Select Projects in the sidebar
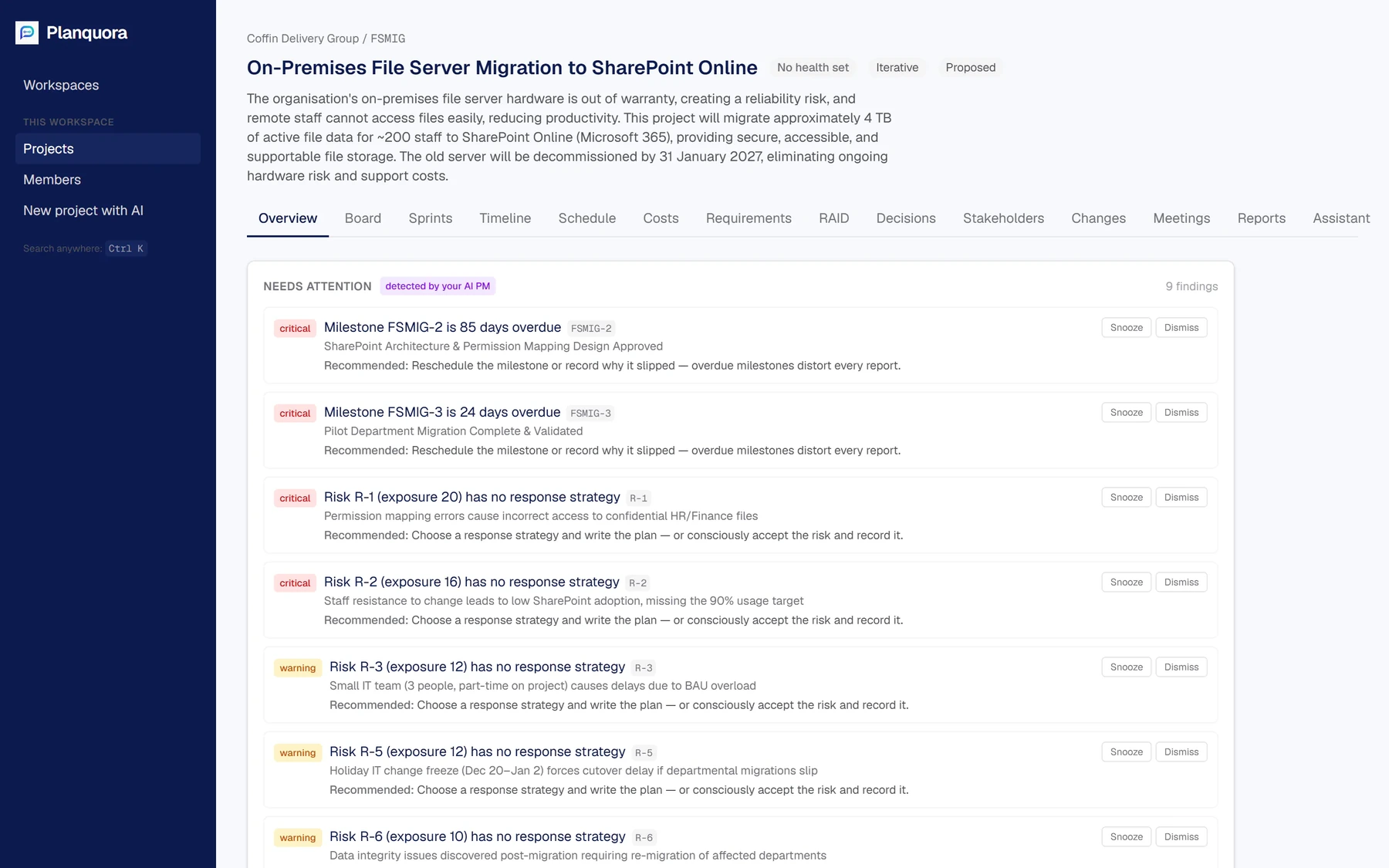 (x=108, y=148)
